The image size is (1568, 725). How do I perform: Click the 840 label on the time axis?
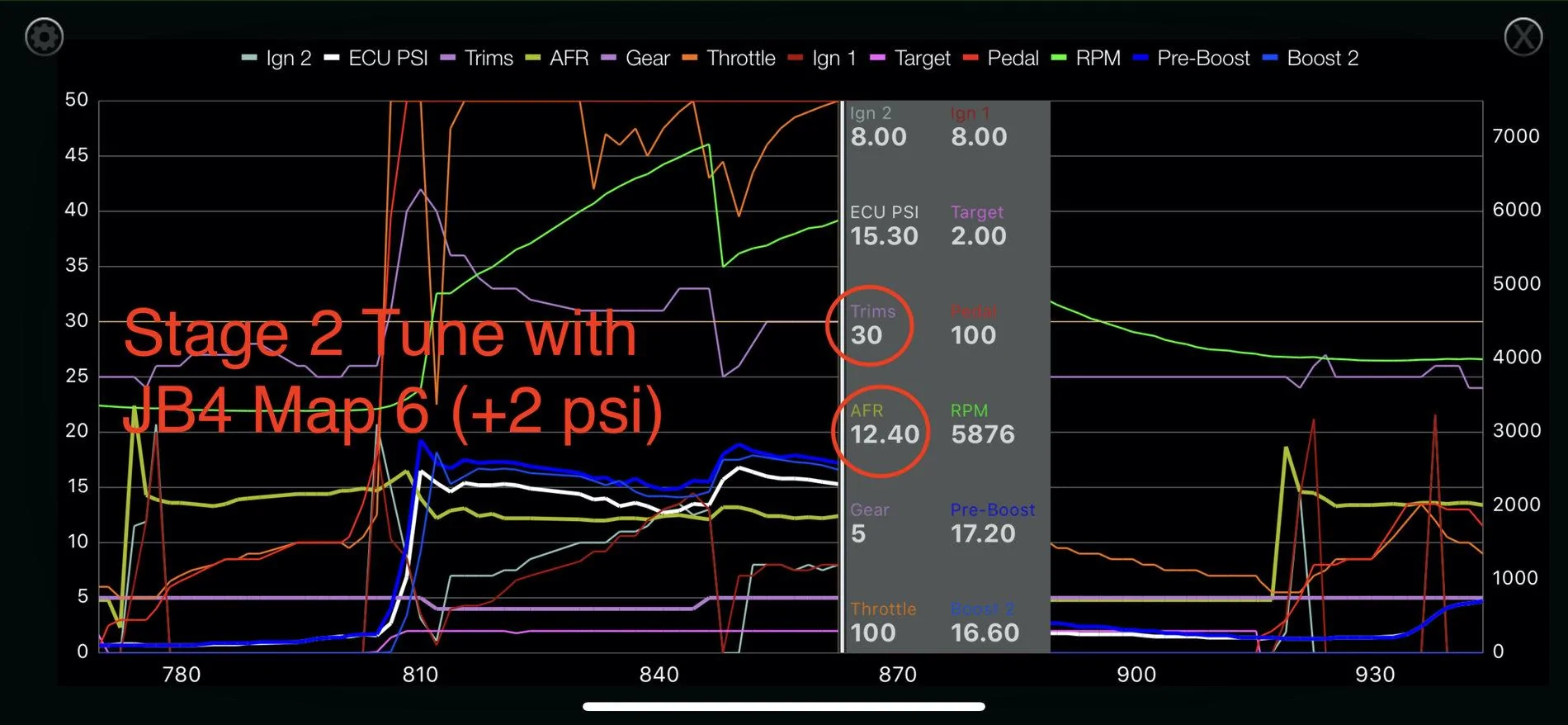[659, 675]
